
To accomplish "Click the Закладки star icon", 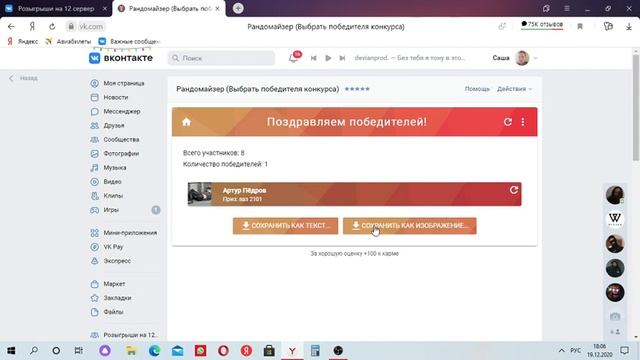I will tap(95, 298).
